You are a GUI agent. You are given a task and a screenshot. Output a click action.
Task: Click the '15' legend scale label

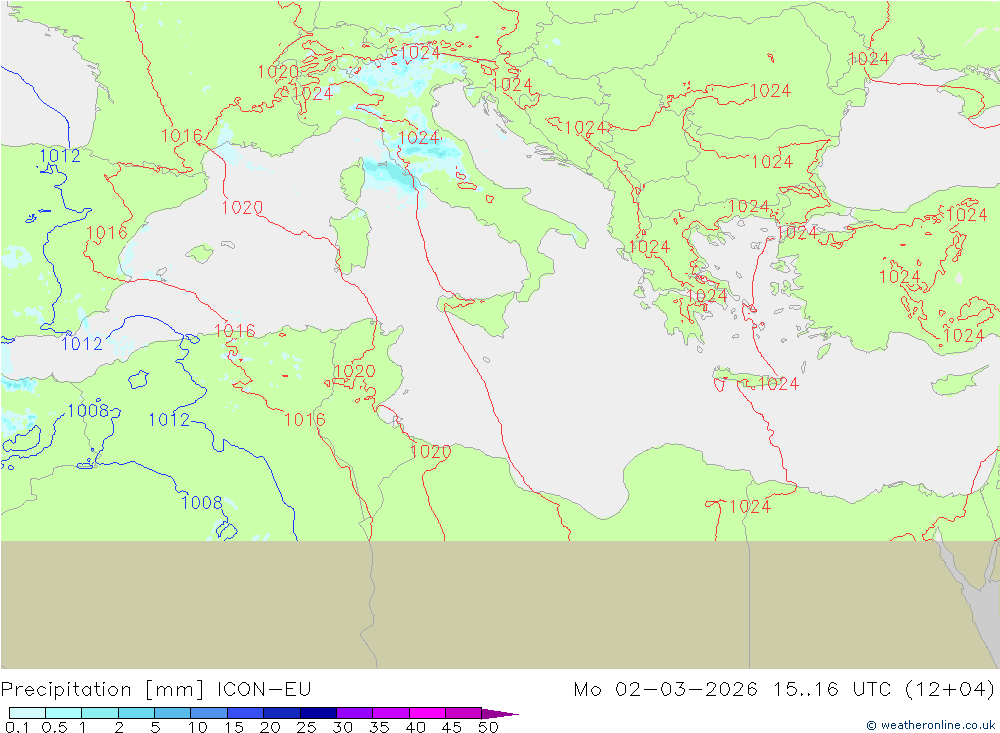tap(233, 727)
